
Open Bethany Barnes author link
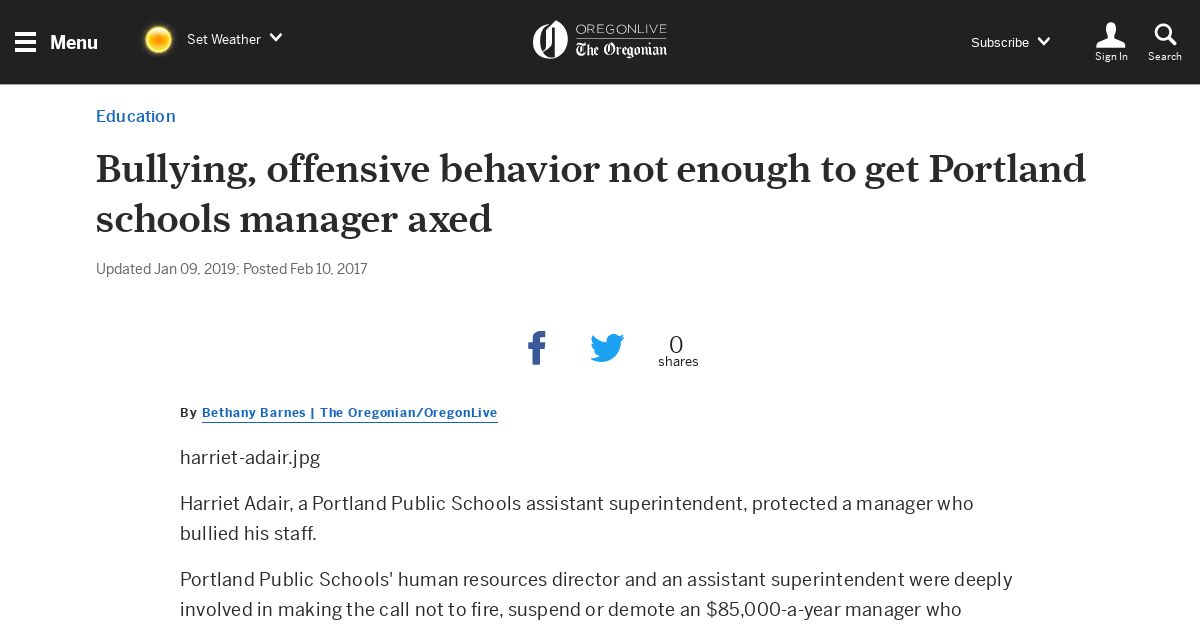(x=349, y=413)
